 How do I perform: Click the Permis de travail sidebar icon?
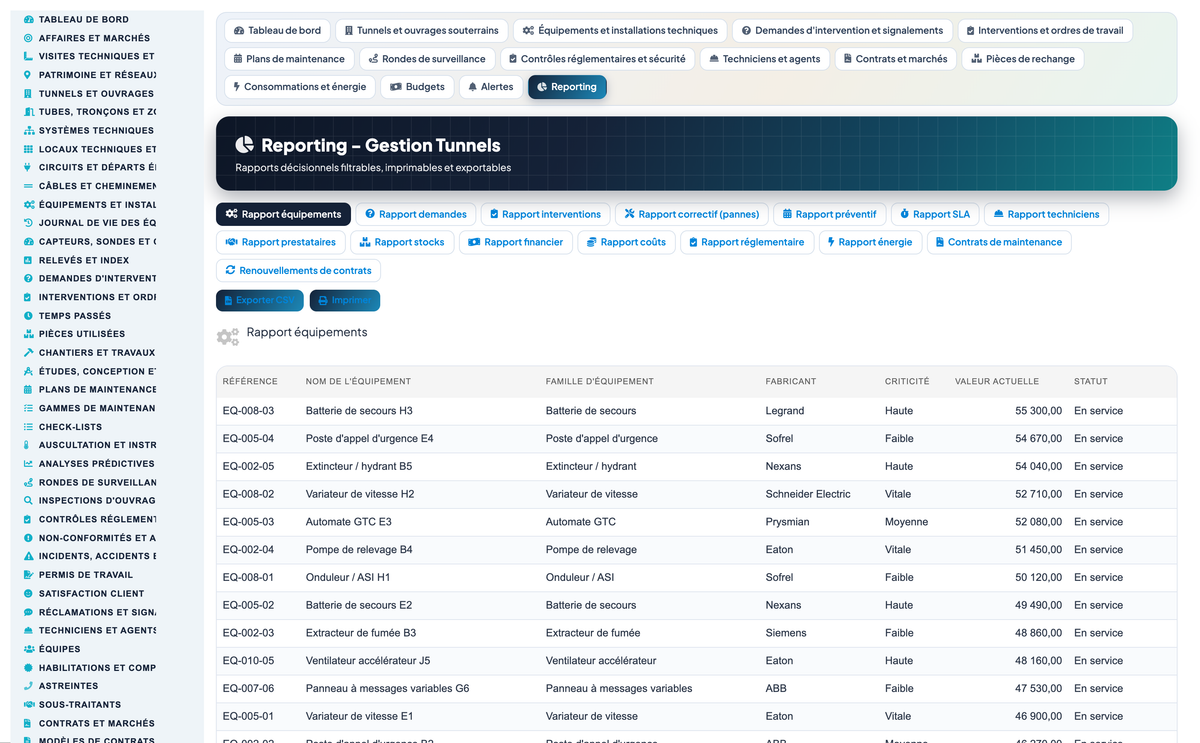tap(28, 575)
